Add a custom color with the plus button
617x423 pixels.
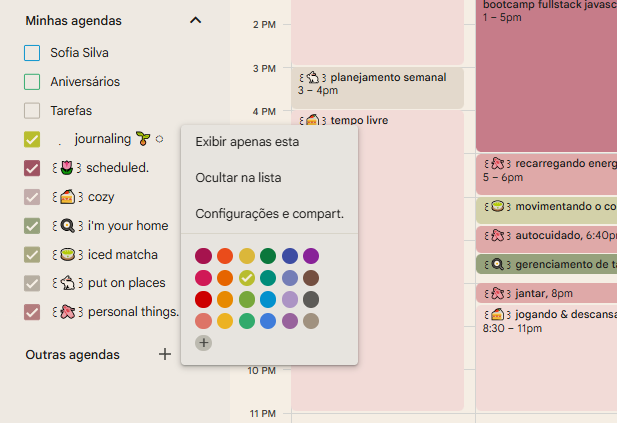(203, 343)
